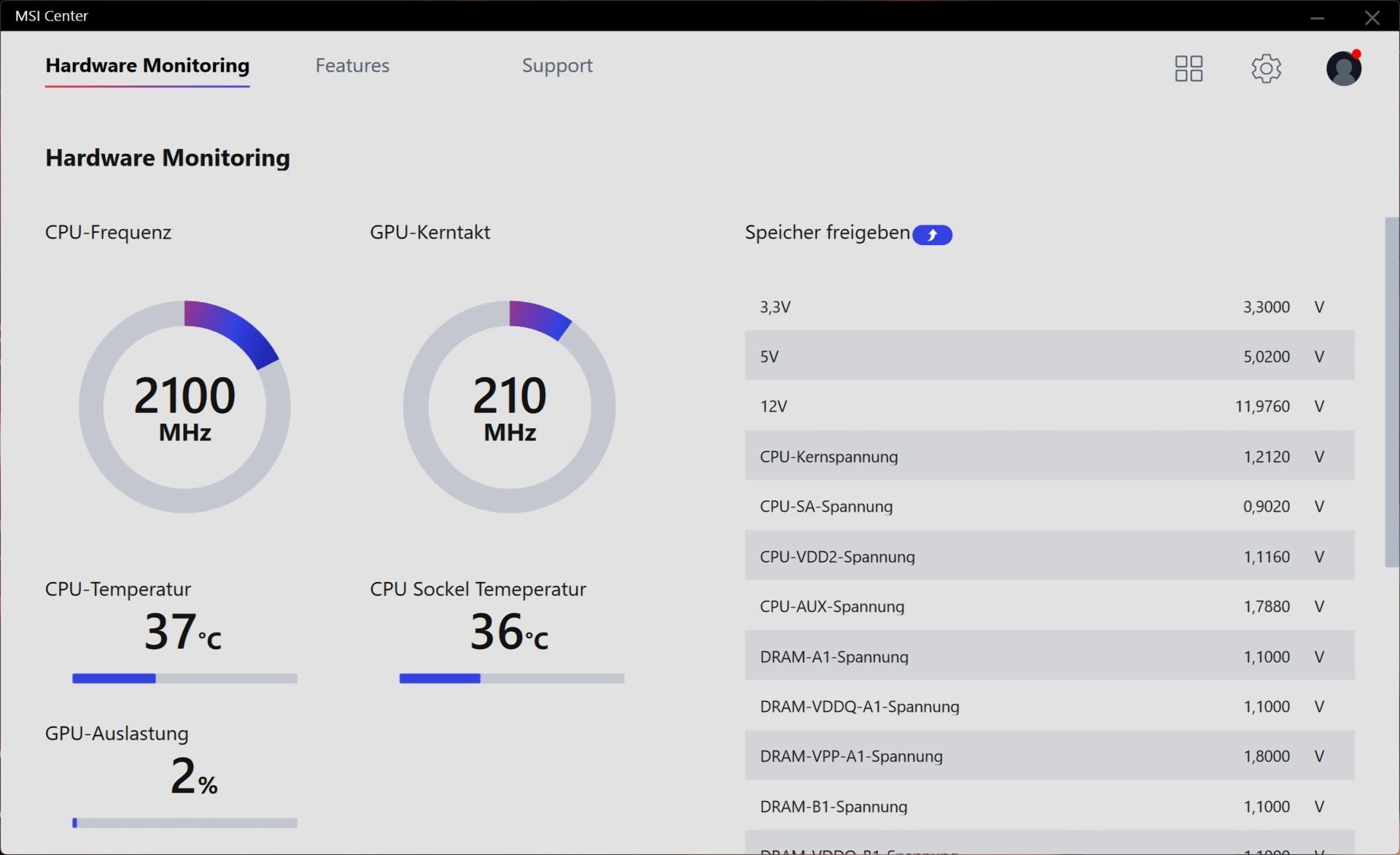Minimize the MSI Center window
The height and width of the screenshot is (855, 1400).
[x=1317, y=18]
